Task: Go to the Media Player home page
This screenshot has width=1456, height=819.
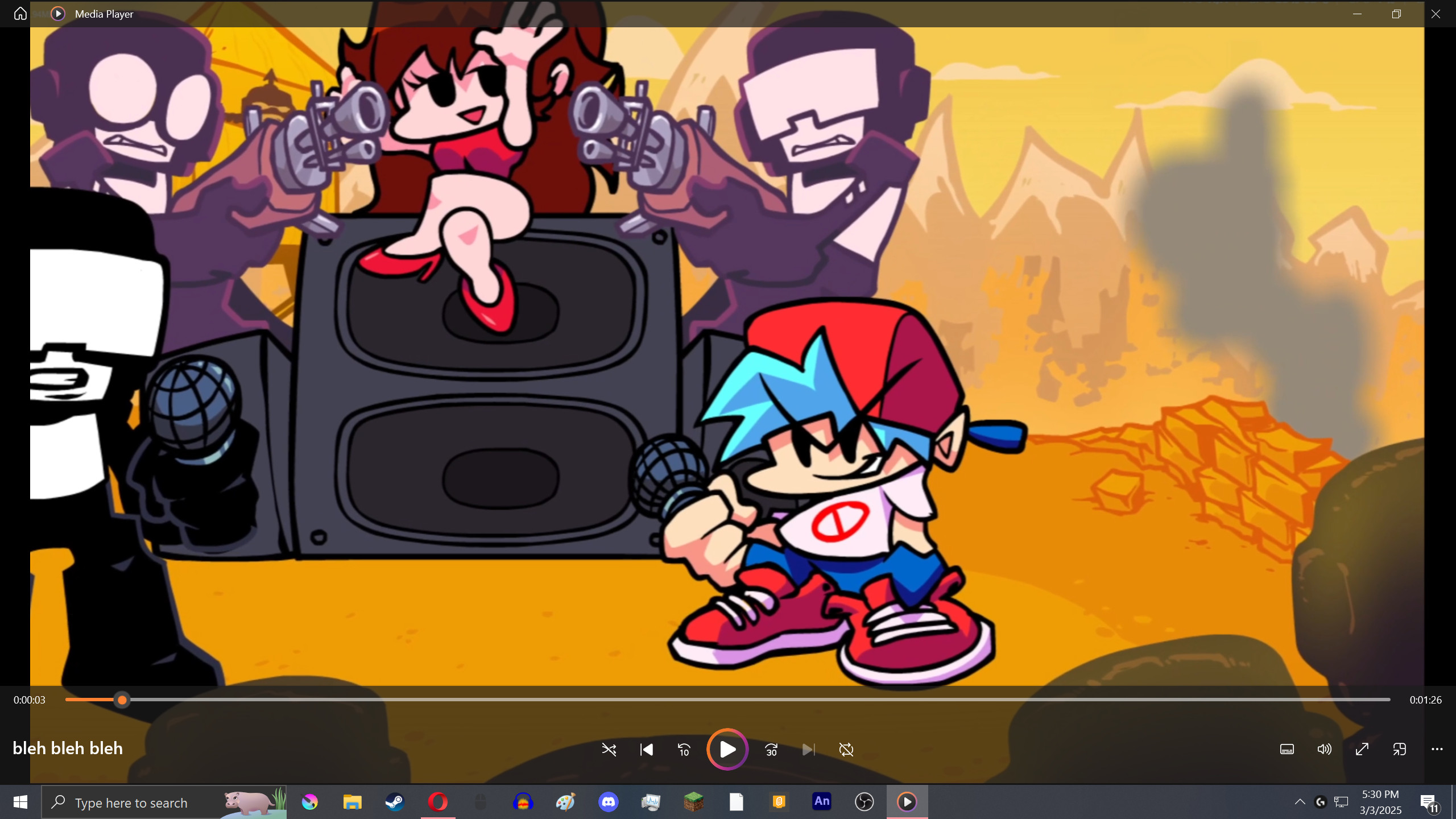Action: pyautogui.click(x=20, y=14)
